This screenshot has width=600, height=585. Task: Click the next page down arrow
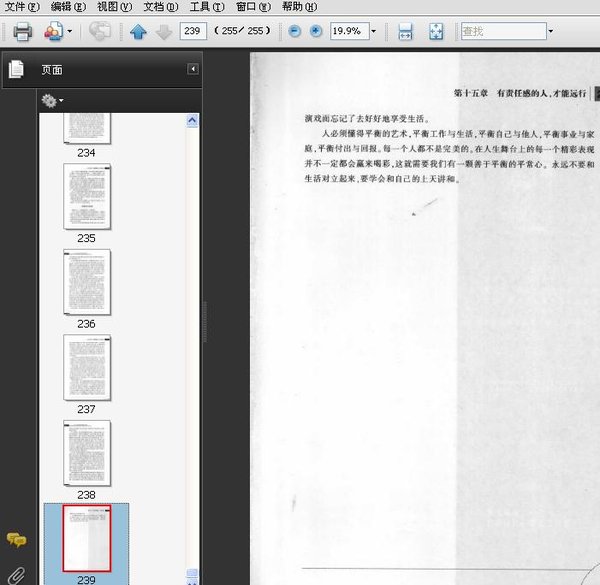[164, 32]
